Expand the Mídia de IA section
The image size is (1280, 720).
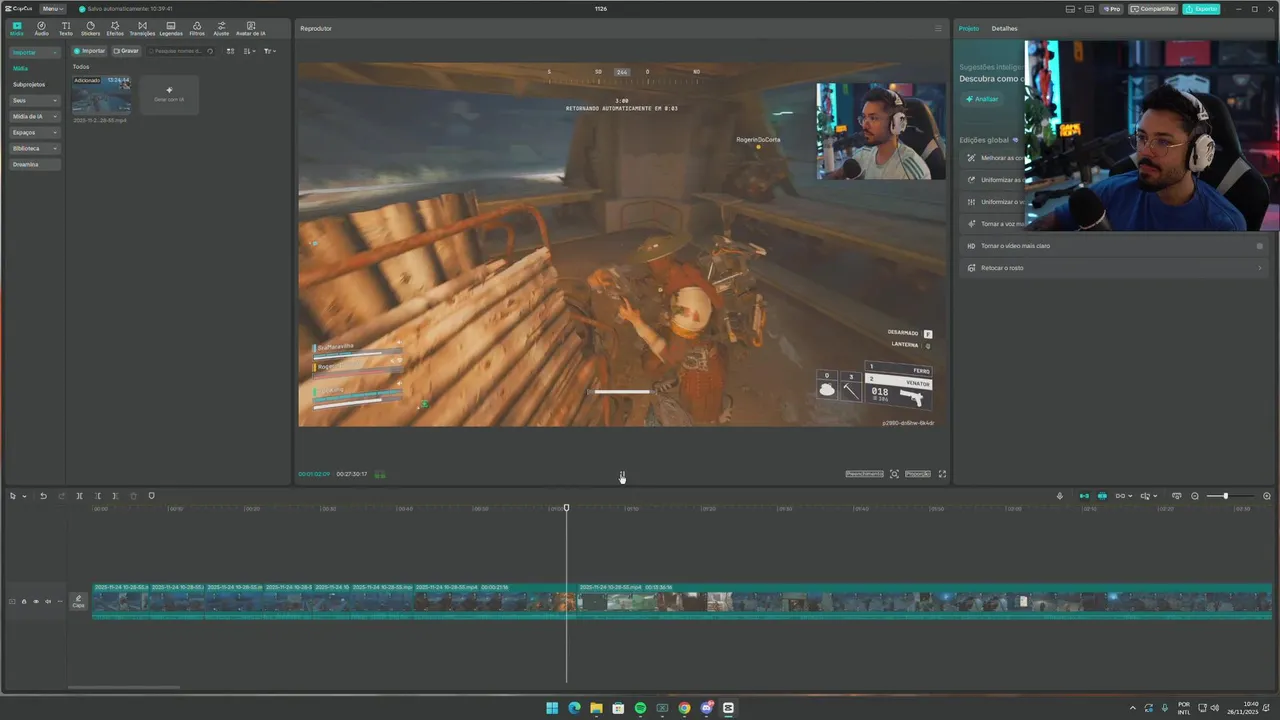click(35, 116)
